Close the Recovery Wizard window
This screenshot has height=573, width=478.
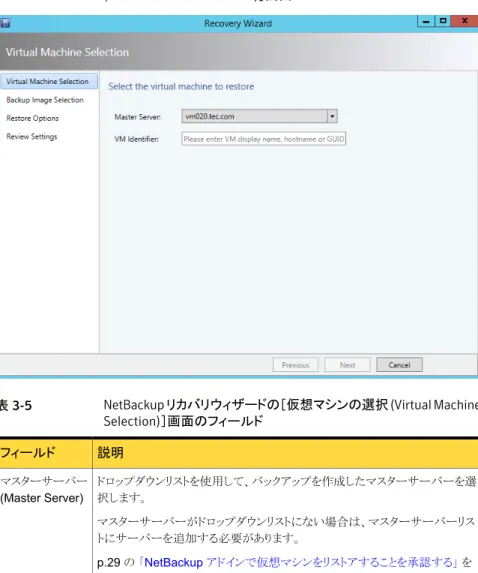[x=464, y=21]
